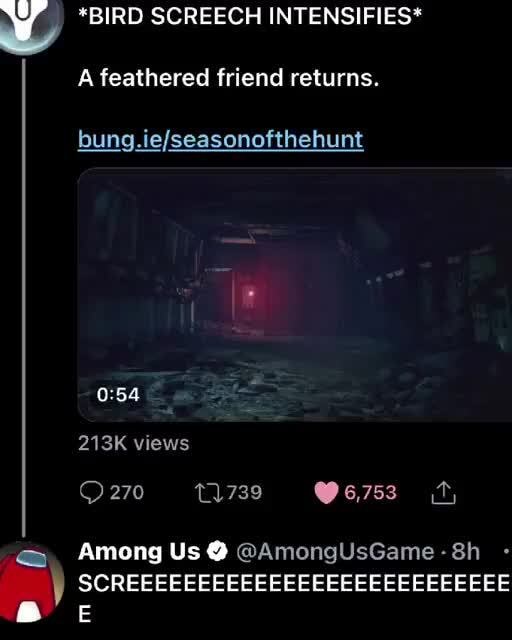The width and height of the screenshot is (512, 640).
Task: Open the Destiny profile avatar
Action: point(29,24)
